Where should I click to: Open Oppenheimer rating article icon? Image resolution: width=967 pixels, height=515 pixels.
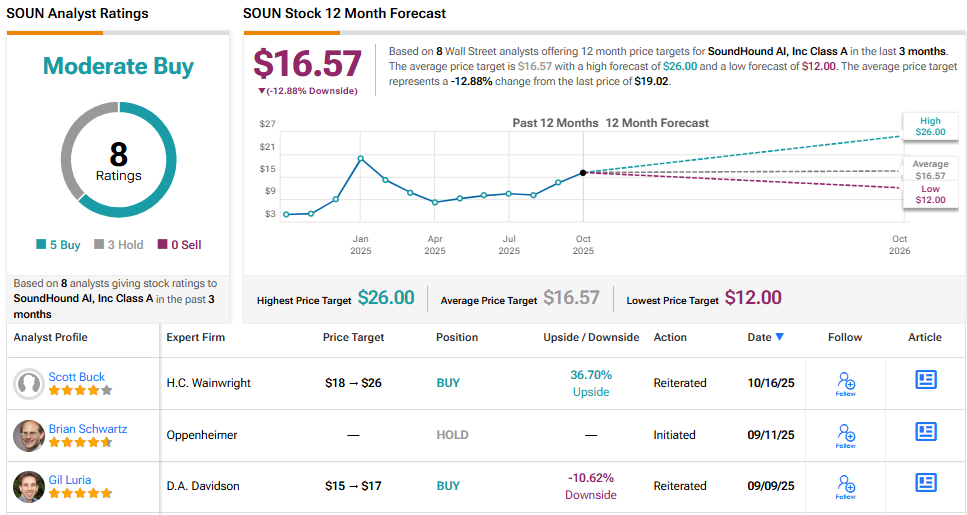925,432
